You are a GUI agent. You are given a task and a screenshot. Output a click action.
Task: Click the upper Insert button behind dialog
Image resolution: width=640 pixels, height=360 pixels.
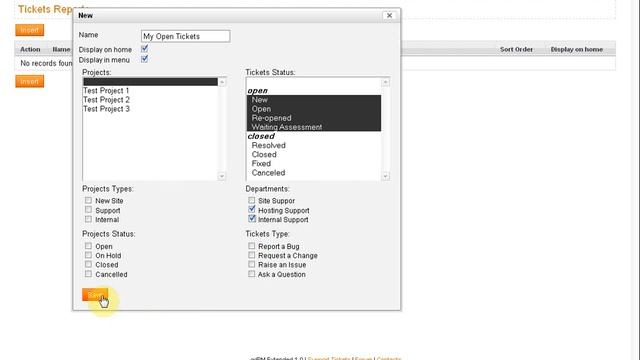[x=29, y=30]
